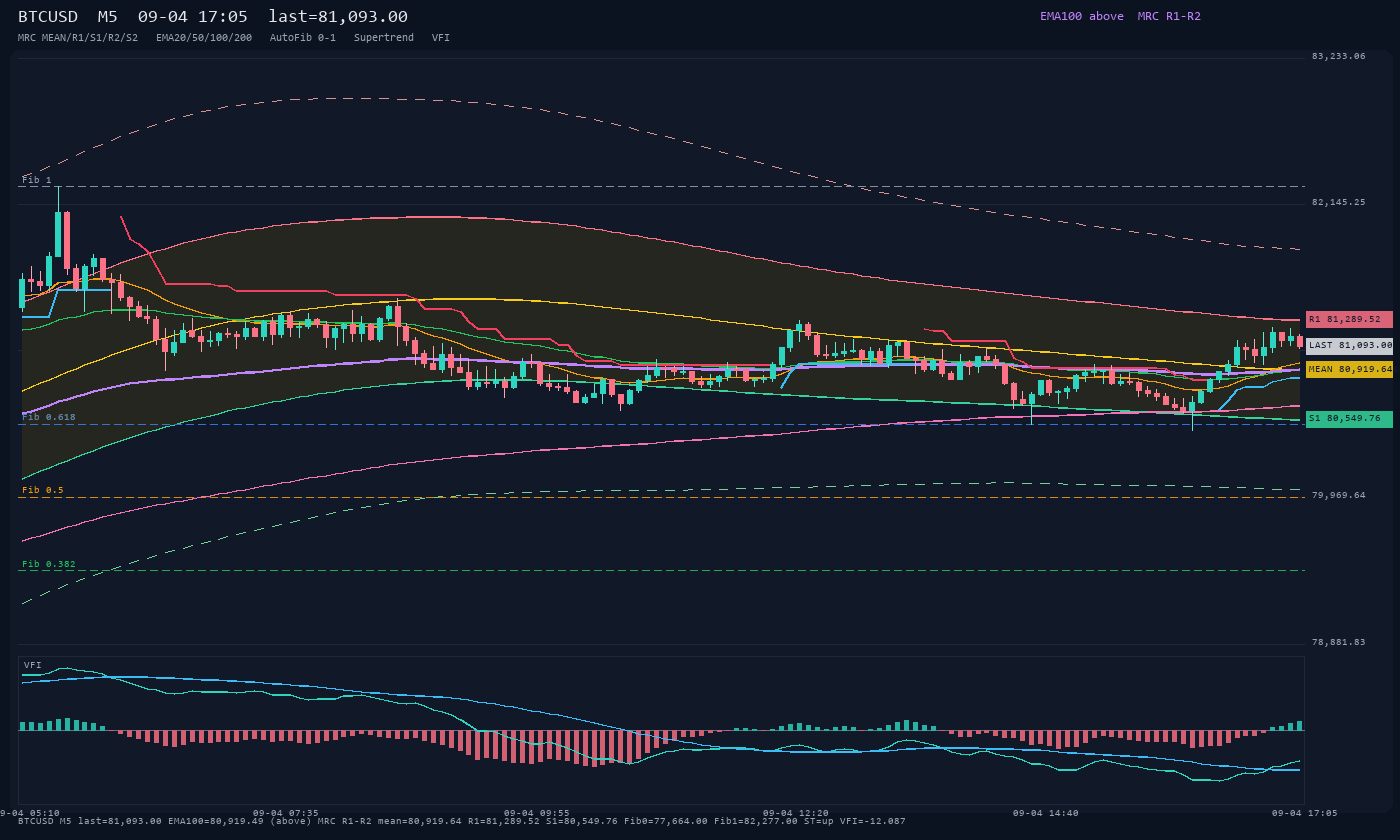Viewport: 1400px width, 840px height.
Task: Click the "Fib 1" level label
Action: (x=37, y=180)
